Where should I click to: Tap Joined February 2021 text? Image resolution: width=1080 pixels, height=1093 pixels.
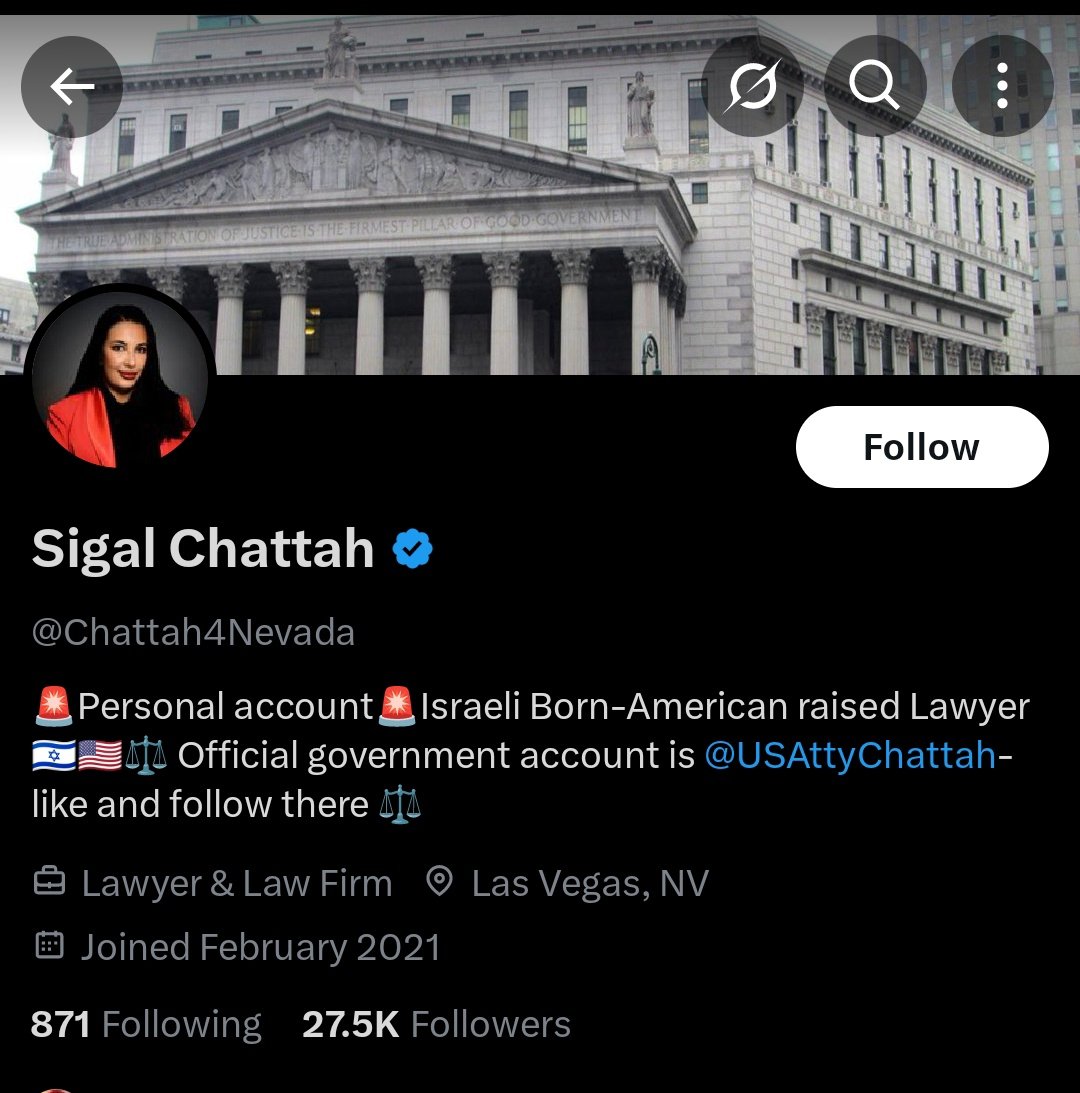(x=261, y=947)
